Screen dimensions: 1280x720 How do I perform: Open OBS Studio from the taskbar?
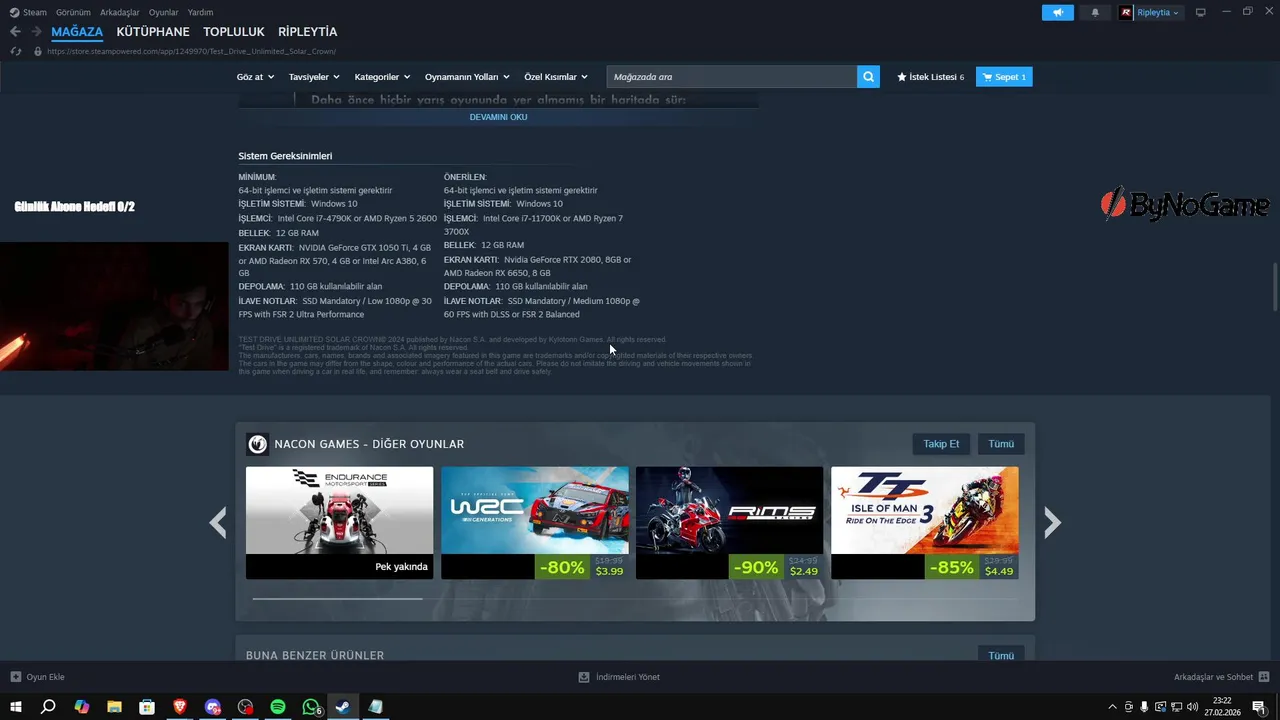pos(246,706)
